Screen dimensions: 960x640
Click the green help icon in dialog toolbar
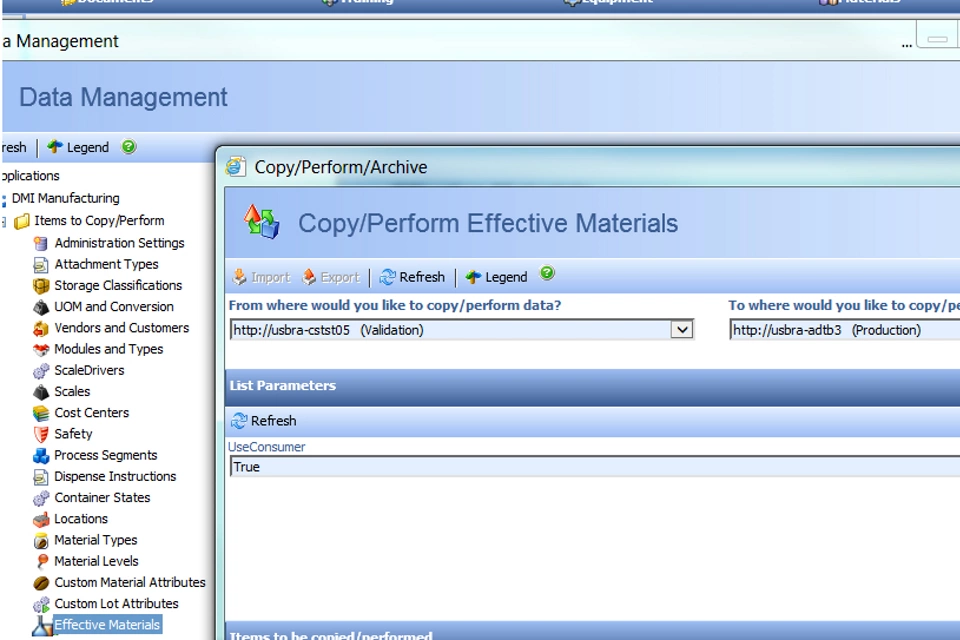coord(547,274)
